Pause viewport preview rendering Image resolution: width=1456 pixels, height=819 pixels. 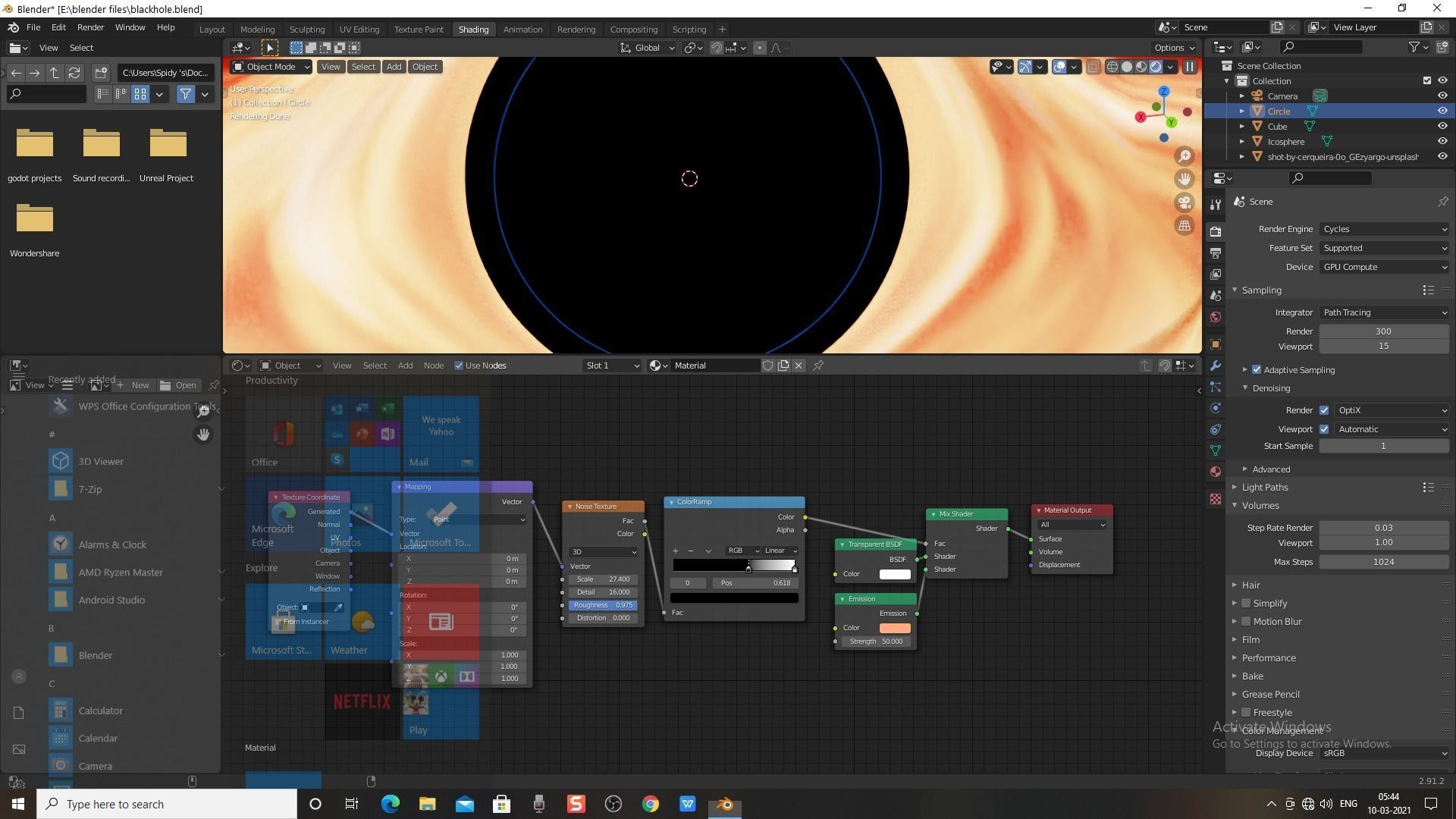click(1189, 67)
